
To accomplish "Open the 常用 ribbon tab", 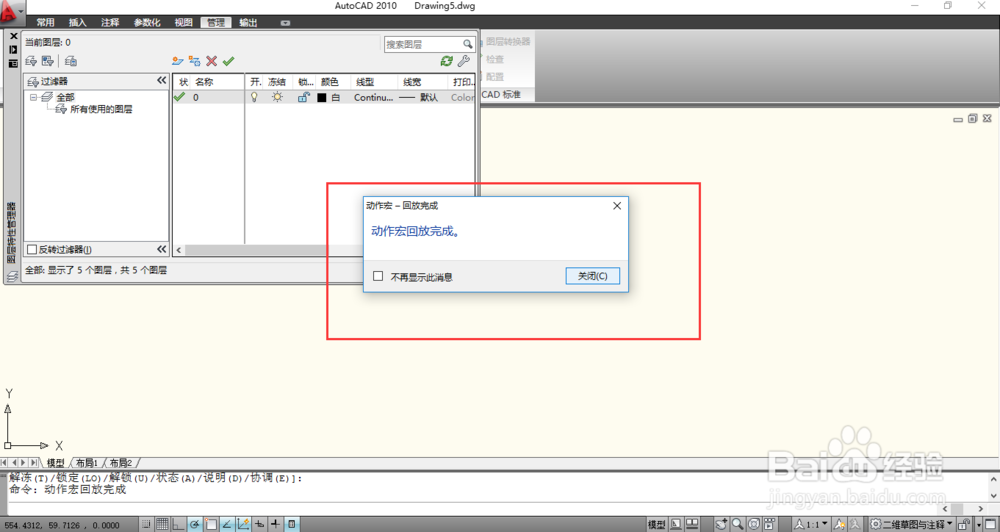I will (x=45, y=22).
